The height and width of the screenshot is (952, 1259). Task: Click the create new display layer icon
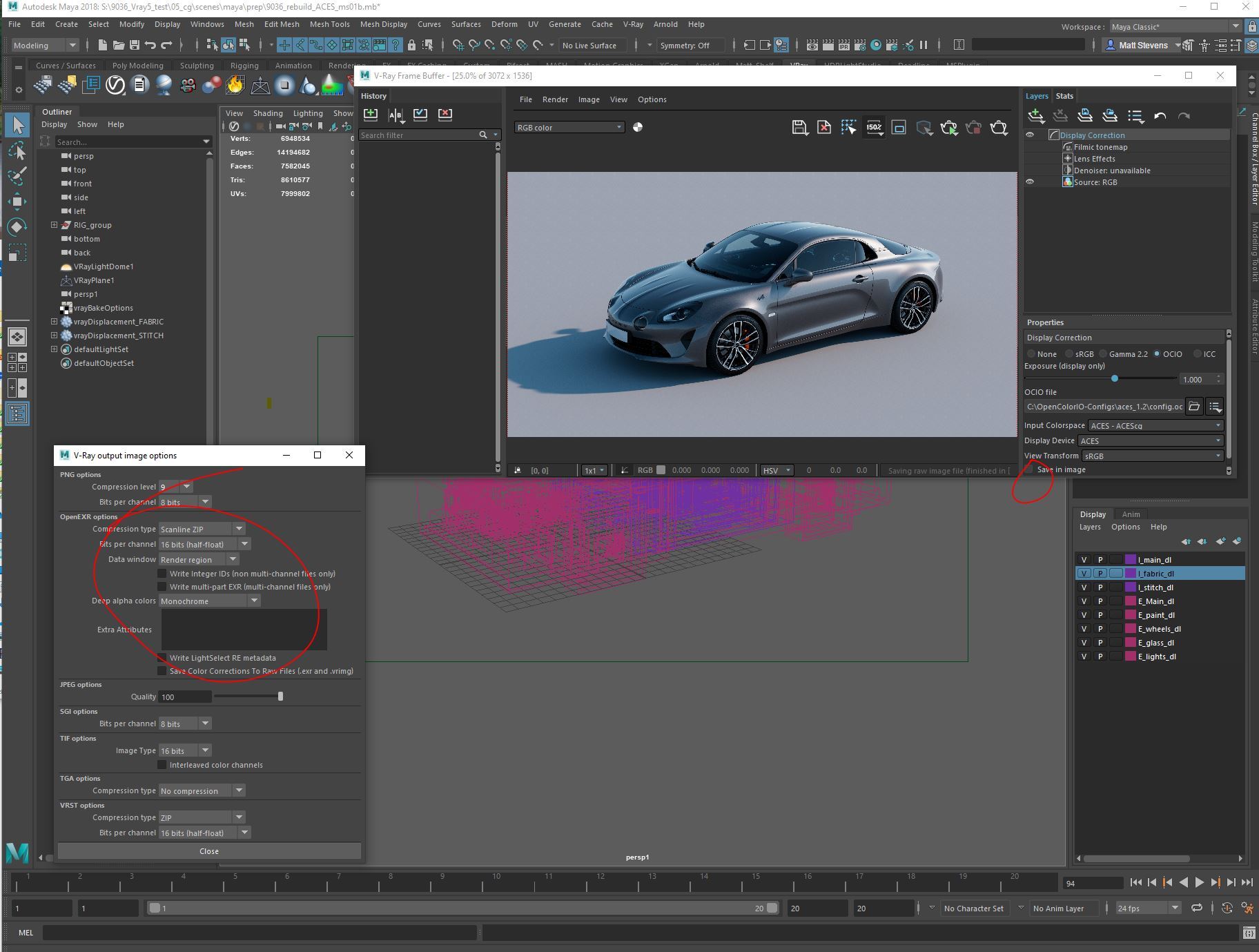[x=1220, y=541]
